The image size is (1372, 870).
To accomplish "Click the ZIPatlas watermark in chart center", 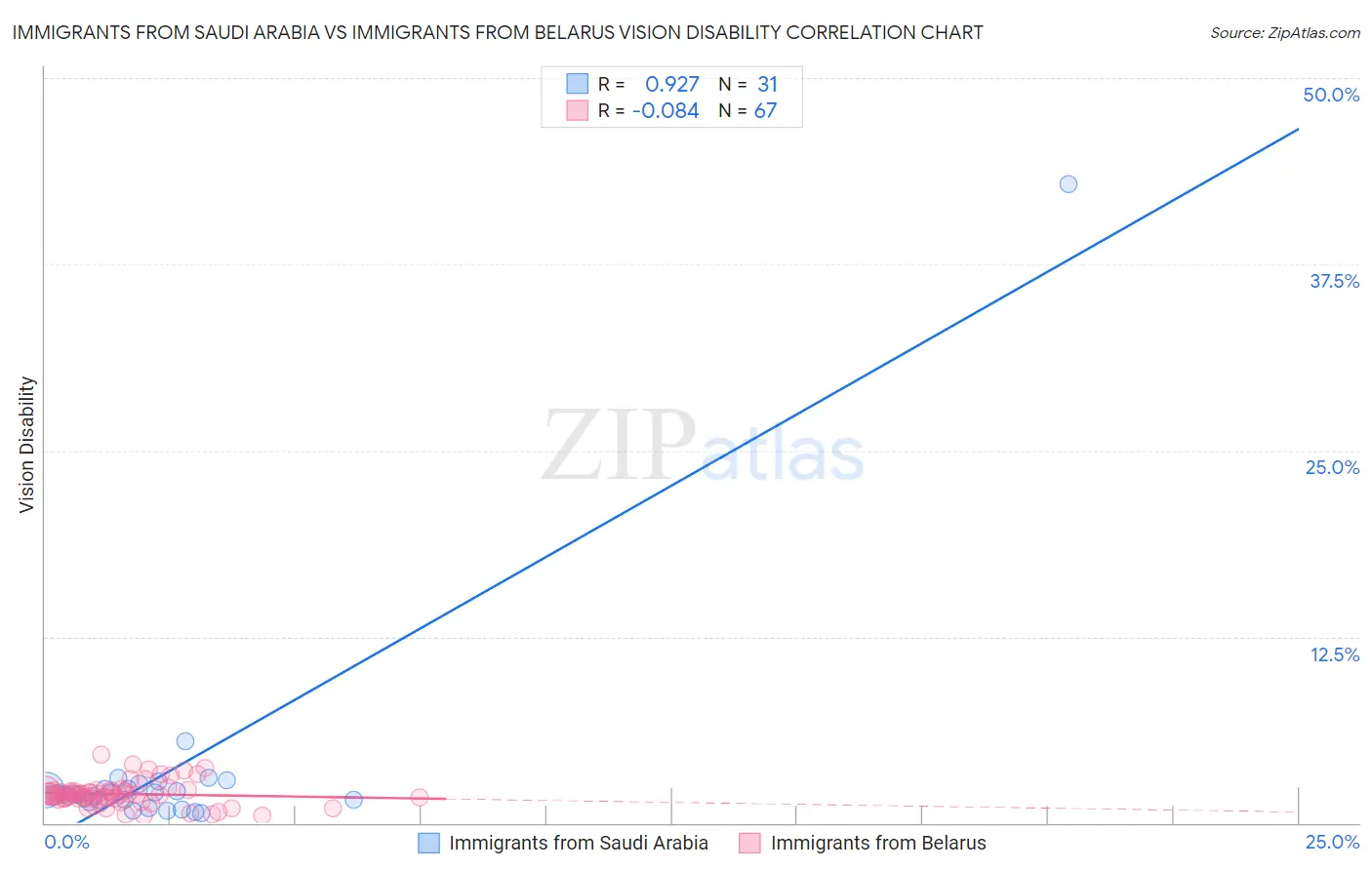I will coord(703,447).
